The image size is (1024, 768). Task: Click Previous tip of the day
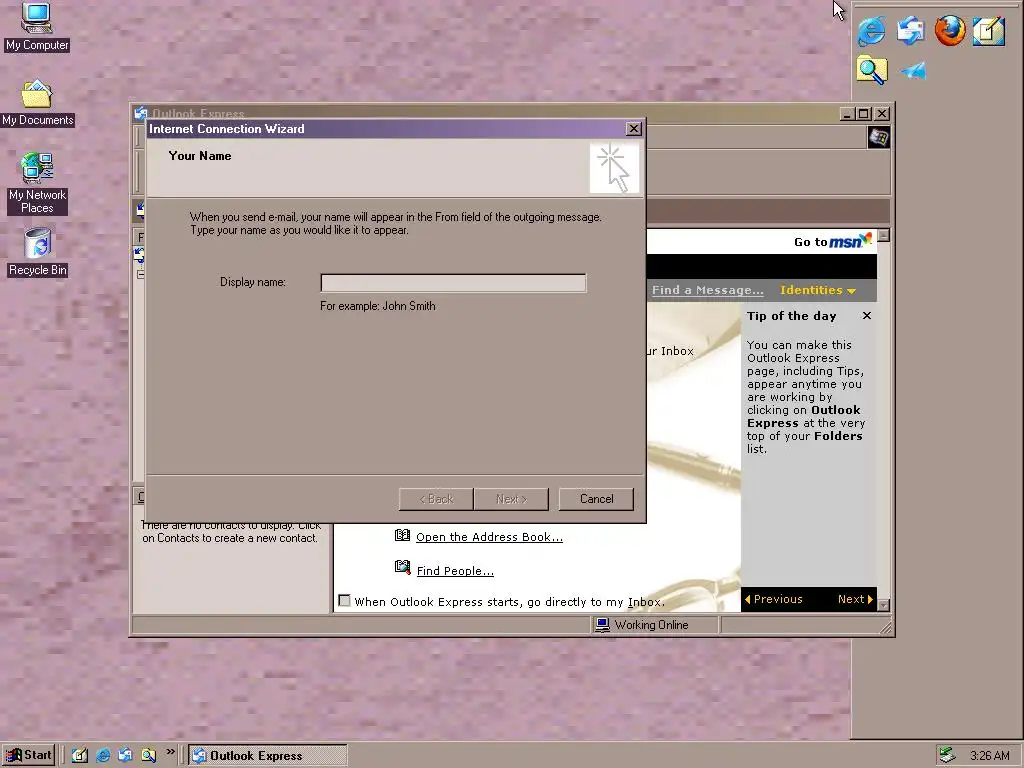click(x=774, y=599)
